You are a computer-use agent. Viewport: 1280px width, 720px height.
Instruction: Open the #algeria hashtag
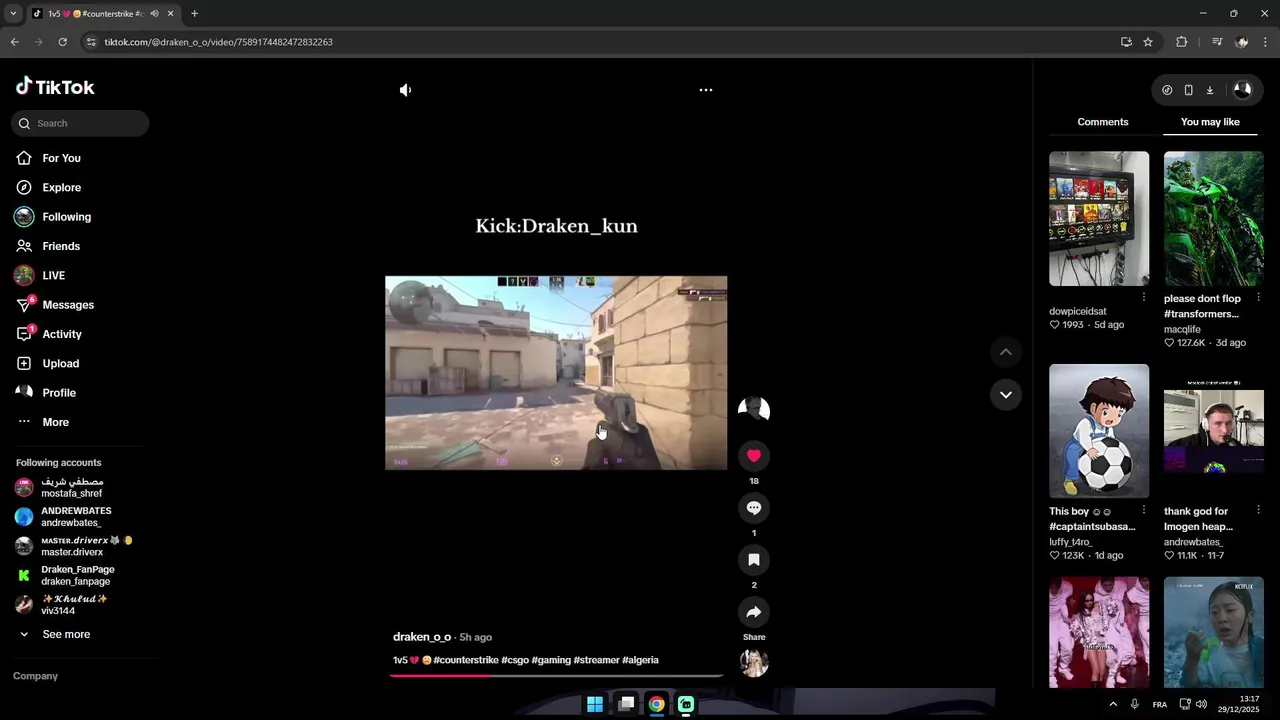click(640, 660)
